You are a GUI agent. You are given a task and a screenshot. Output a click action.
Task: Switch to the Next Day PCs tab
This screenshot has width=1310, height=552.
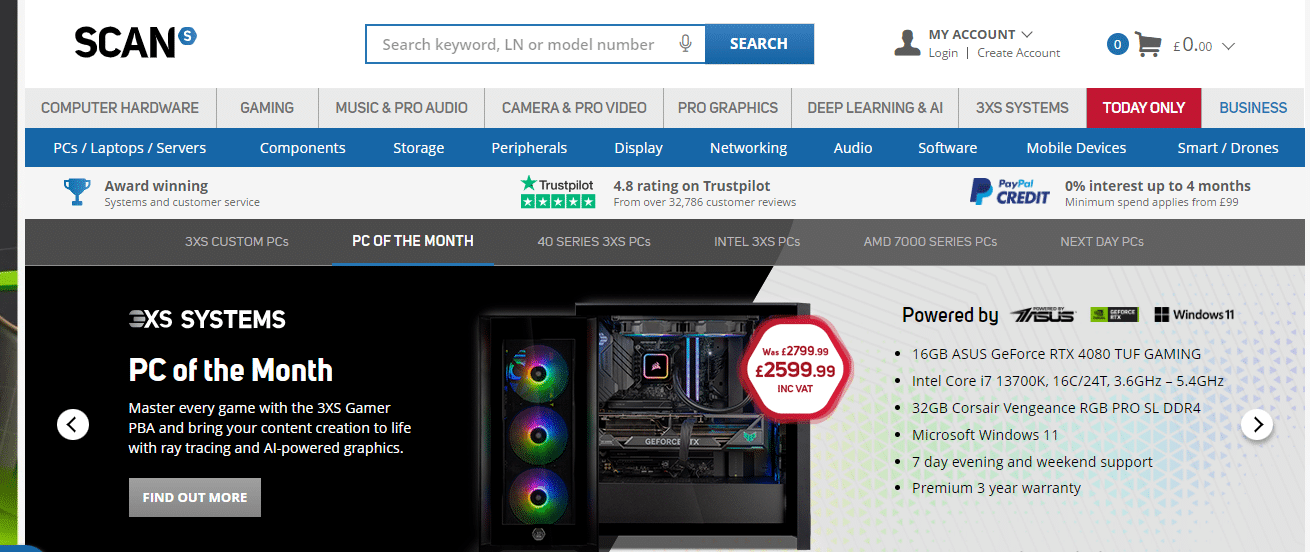1102,241
